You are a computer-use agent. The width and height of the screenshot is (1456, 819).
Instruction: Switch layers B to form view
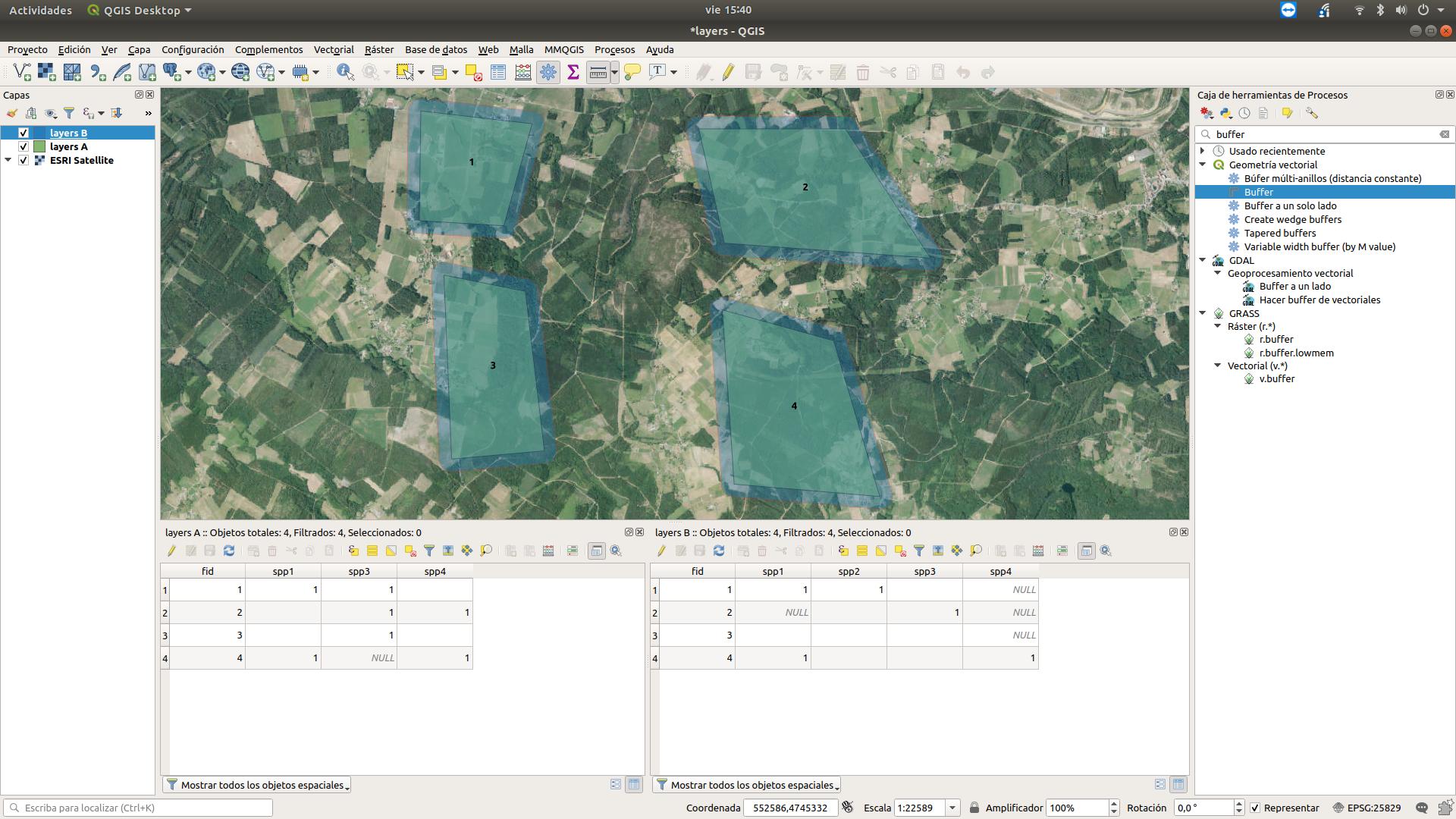(x=1160, y=784)
